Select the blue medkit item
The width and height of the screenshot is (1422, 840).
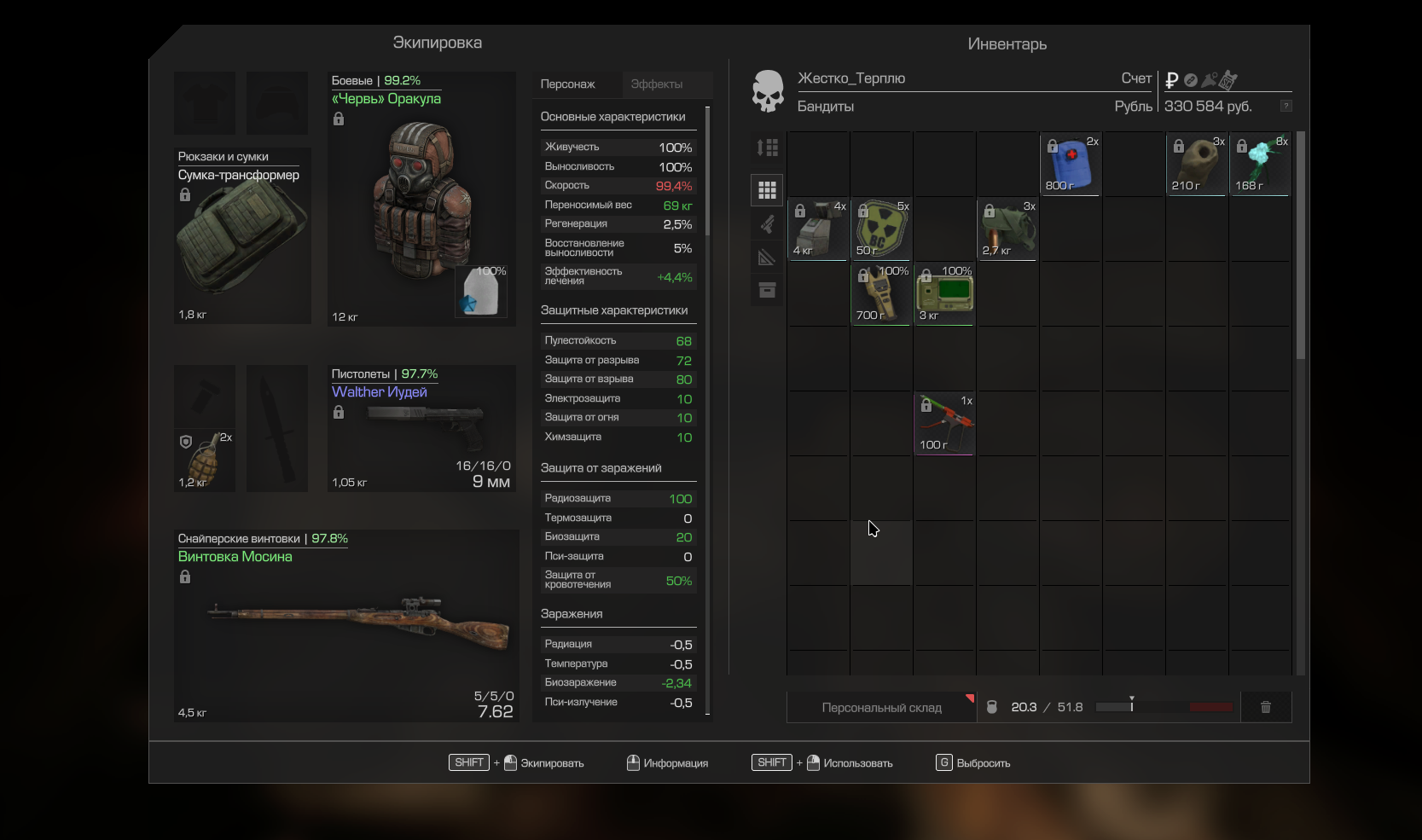click(1071, 165)
